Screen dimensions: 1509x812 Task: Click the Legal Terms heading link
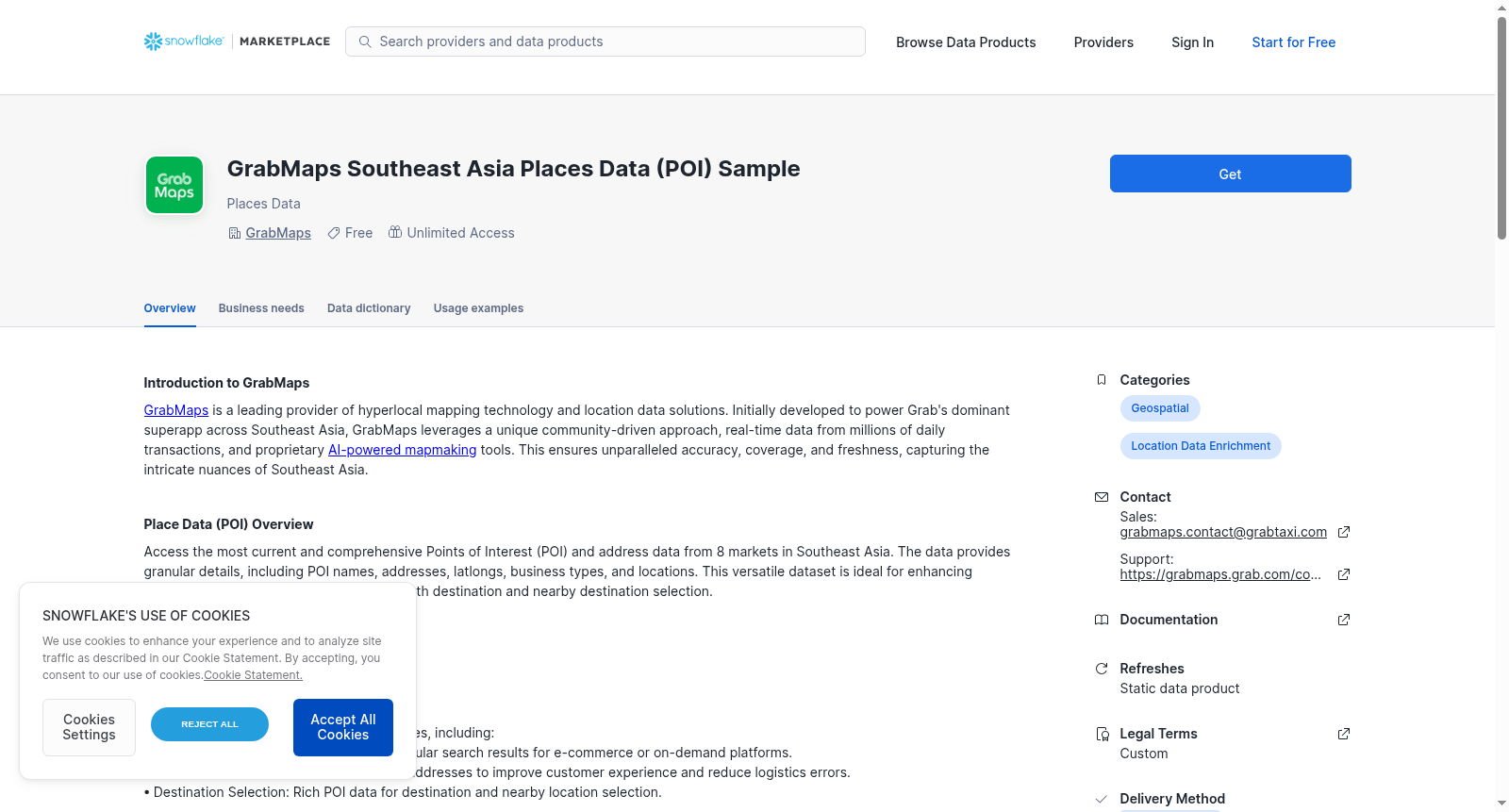coord(1158,734)
